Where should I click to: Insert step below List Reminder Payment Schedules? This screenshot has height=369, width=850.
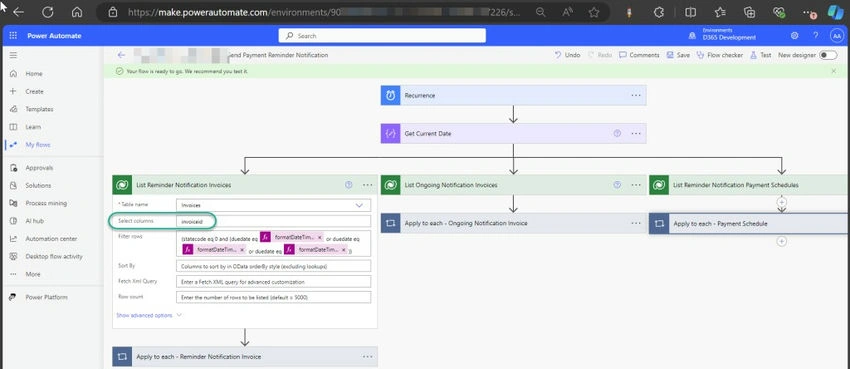(782, 202)
